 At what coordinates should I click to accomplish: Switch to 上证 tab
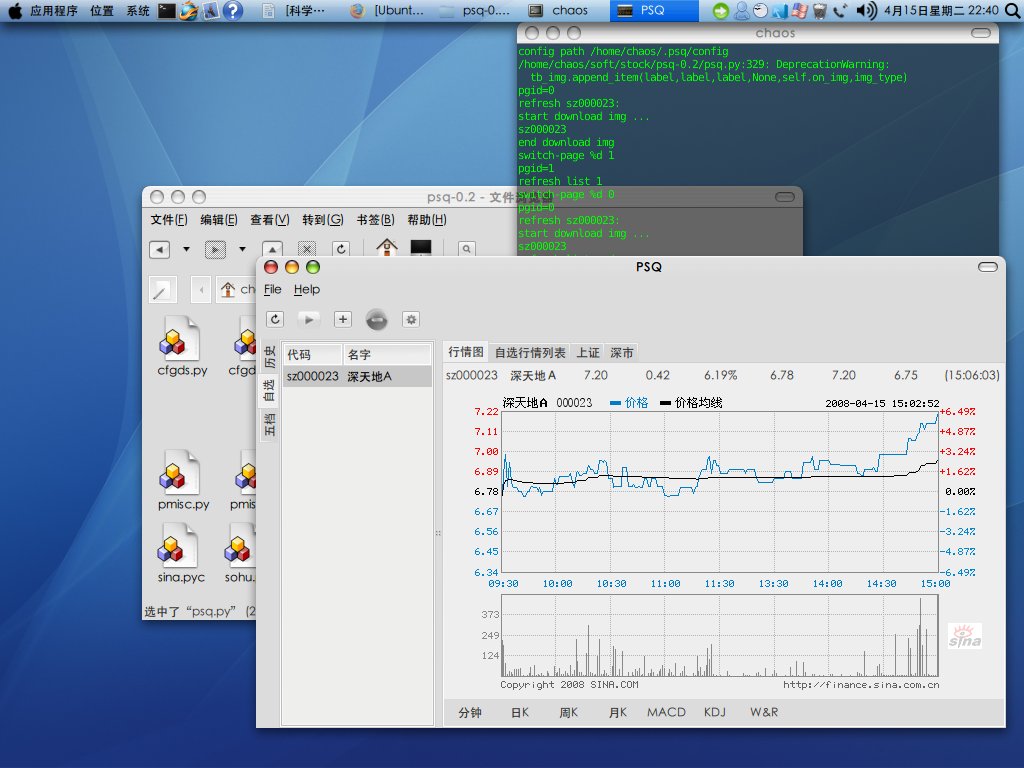[587, 353]
